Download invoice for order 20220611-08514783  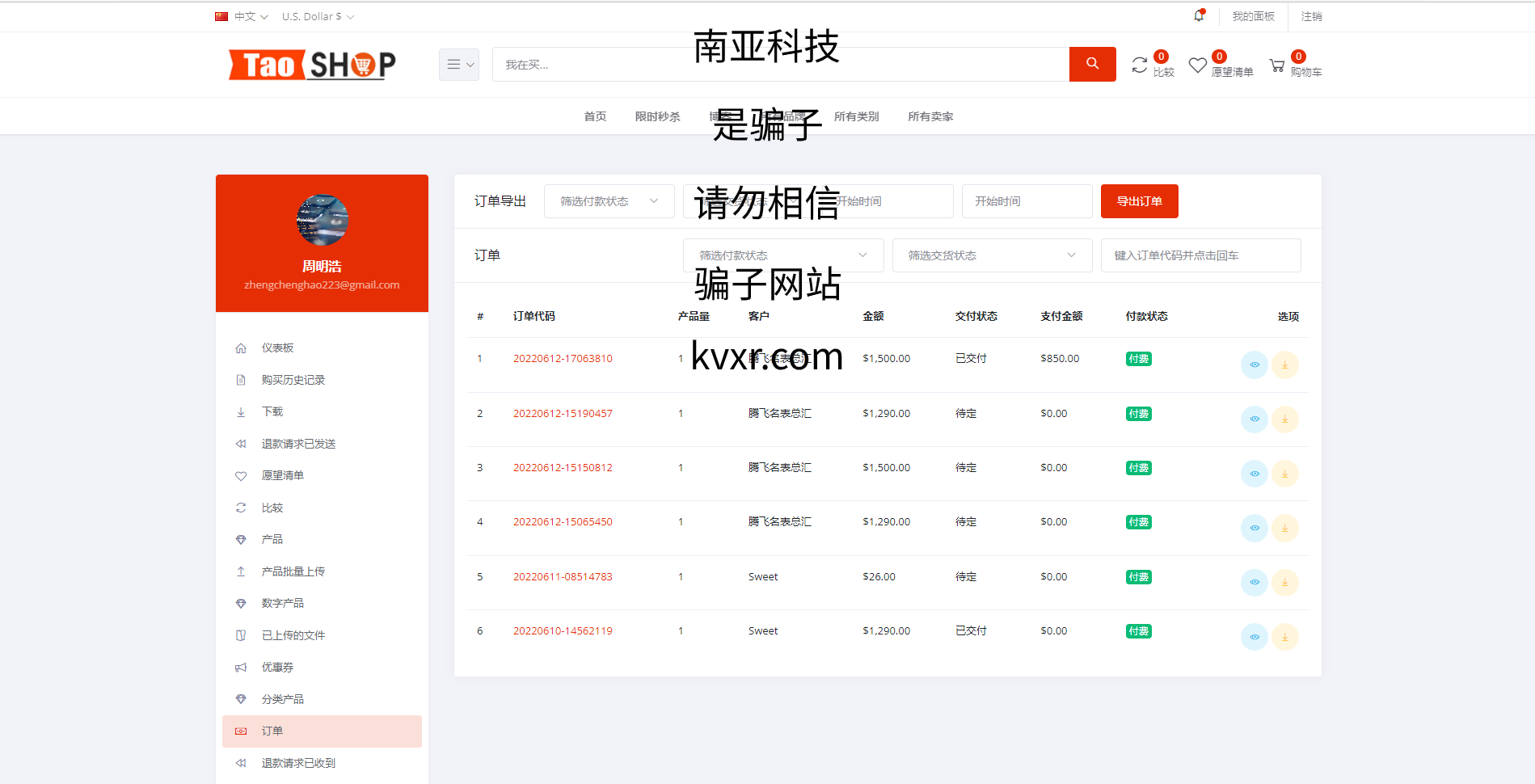[1284, 583]
